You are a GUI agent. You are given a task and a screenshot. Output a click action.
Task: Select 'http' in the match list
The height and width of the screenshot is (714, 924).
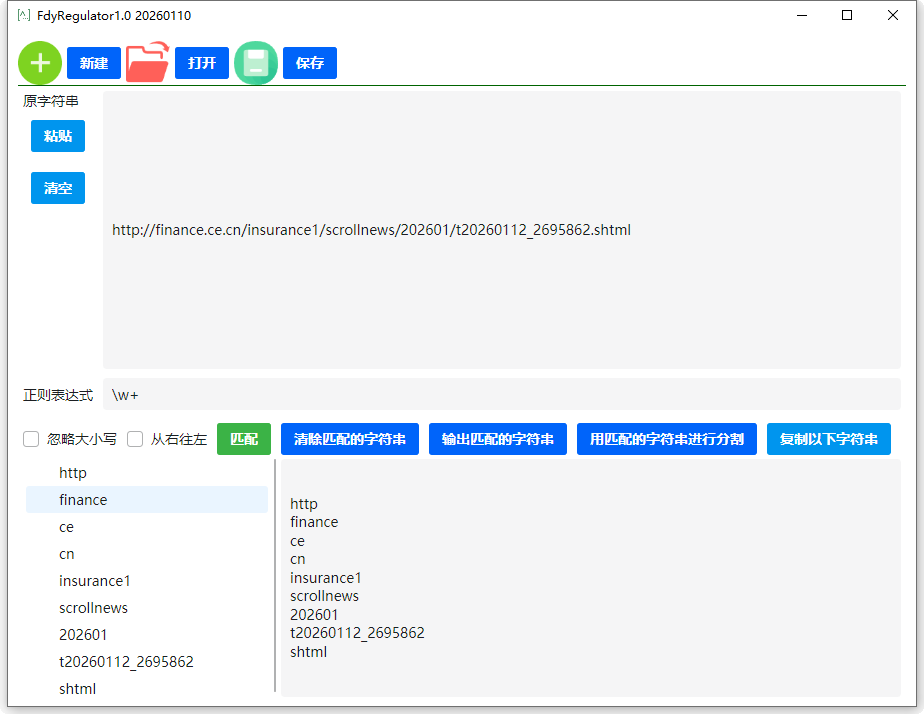click(x=147, y=472)
